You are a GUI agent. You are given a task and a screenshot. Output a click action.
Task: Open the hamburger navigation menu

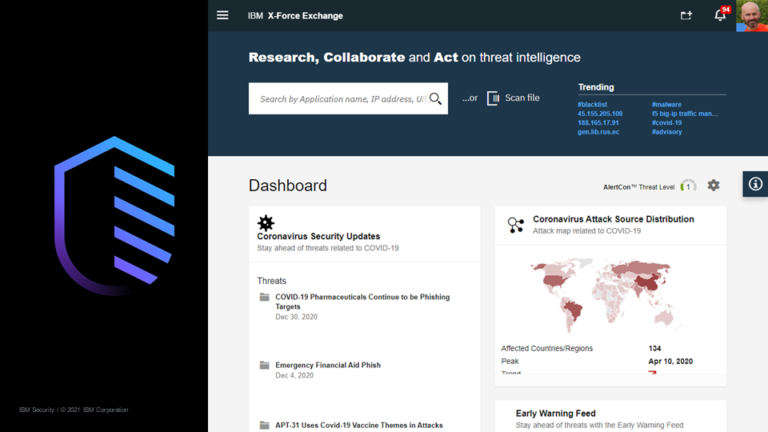click(222, 16)
